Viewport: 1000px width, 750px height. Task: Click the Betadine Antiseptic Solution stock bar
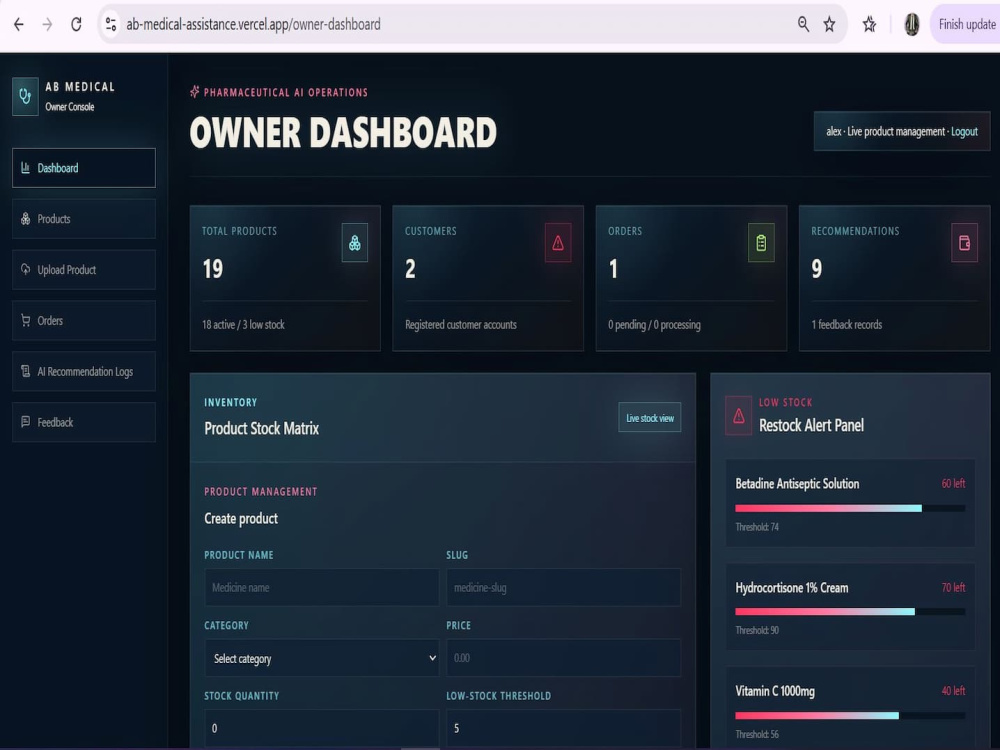849,508
